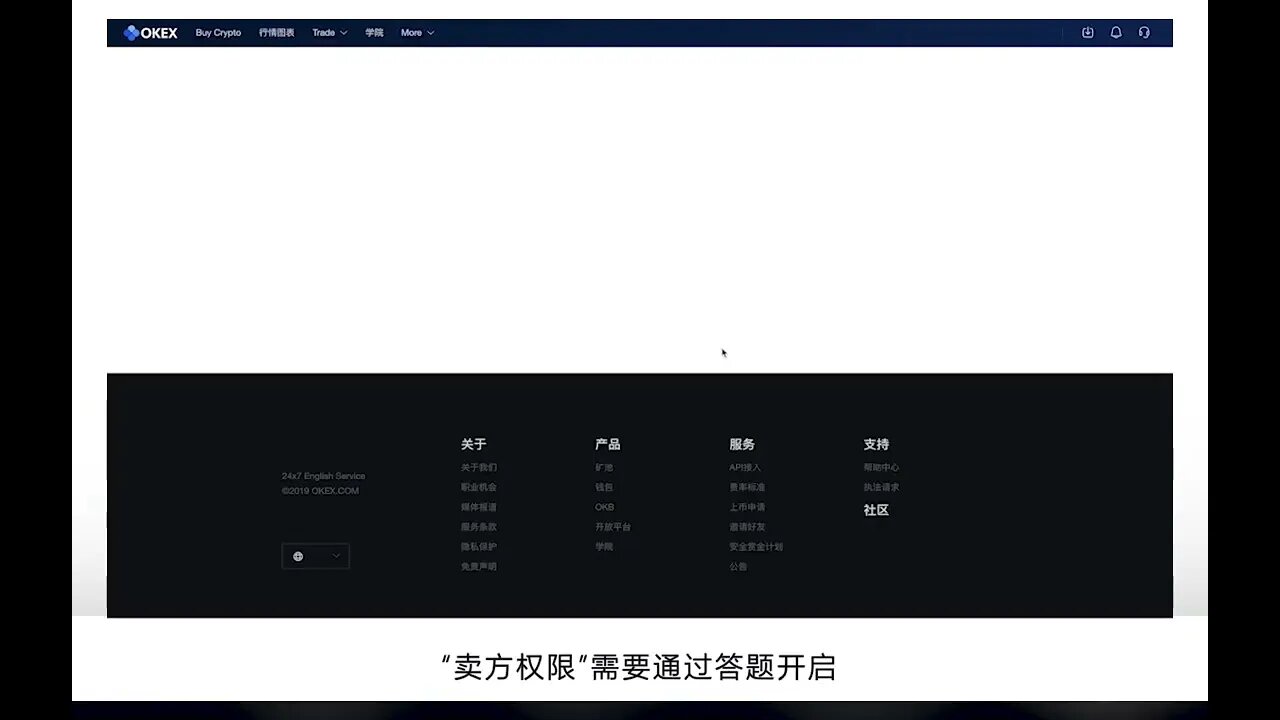Open 学院 in the top navigation

tap(374, 33)
